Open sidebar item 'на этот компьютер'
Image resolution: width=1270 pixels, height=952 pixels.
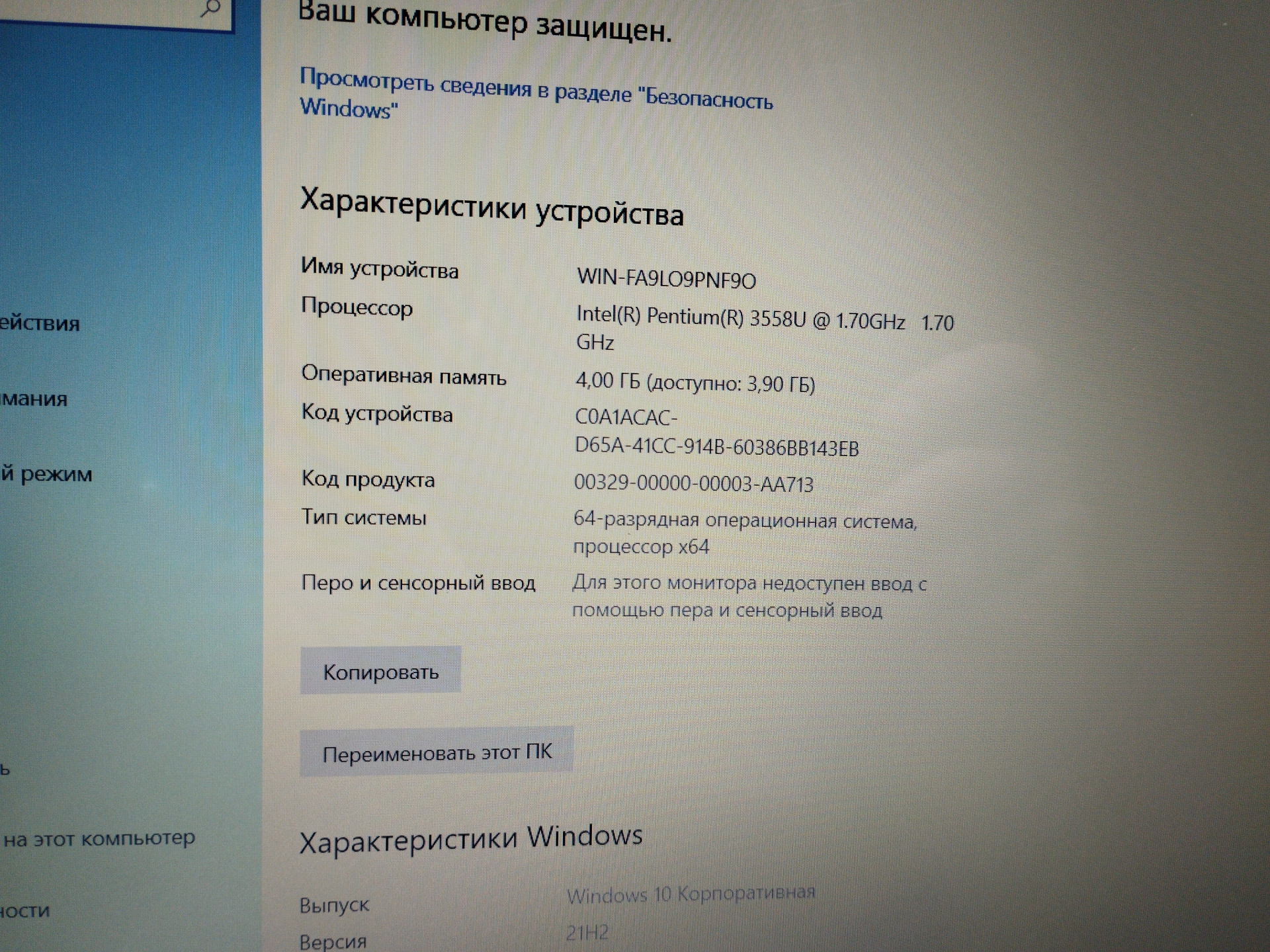[x=99, y=839]
